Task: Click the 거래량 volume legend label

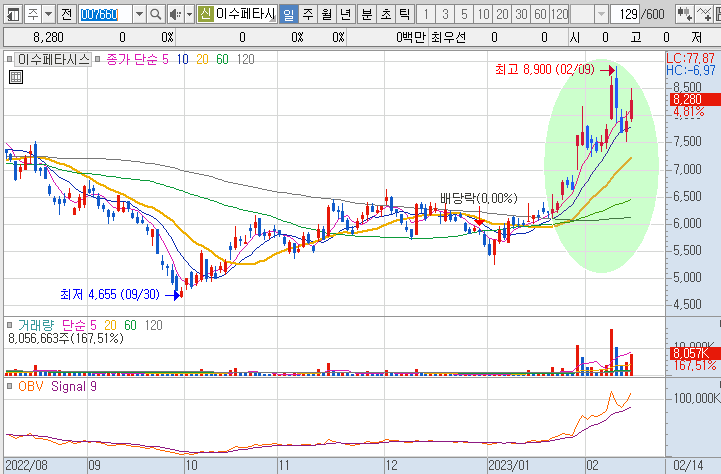Action: click(x=36, y=325)
